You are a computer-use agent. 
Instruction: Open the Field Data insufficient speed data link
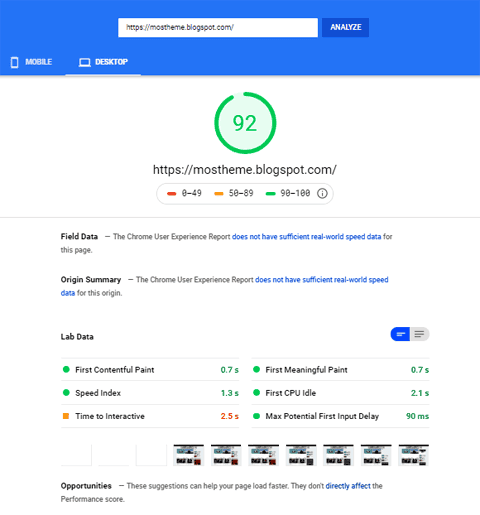coord(306,237)
